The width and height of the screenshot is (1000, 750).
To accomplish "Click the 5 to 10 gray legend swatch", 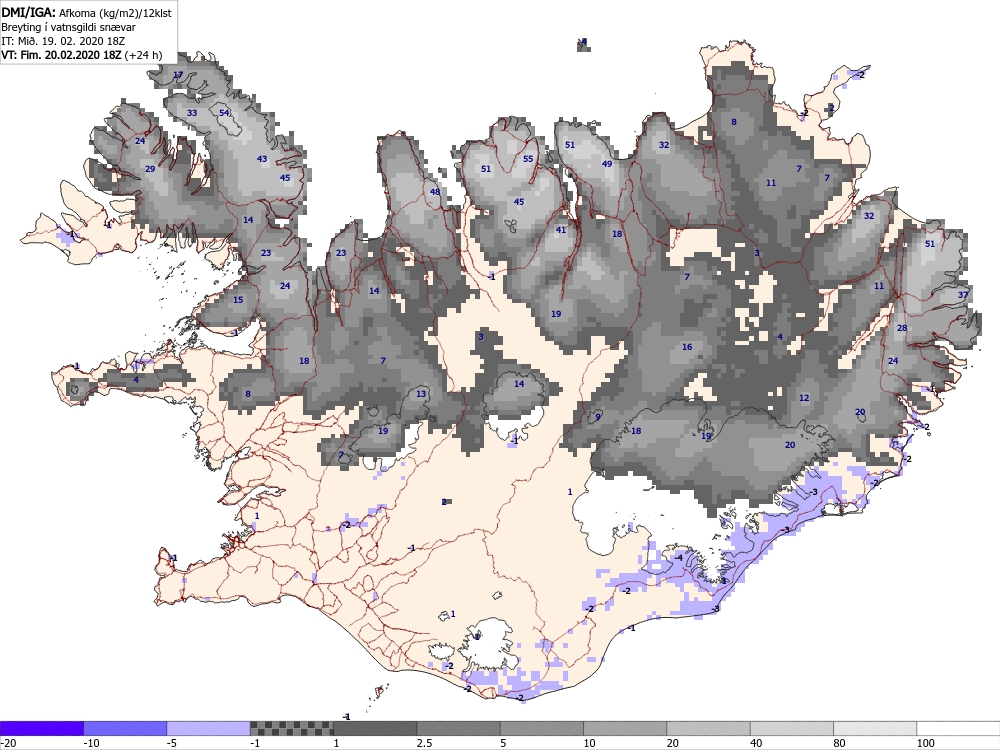I will (x=541, y=728).
